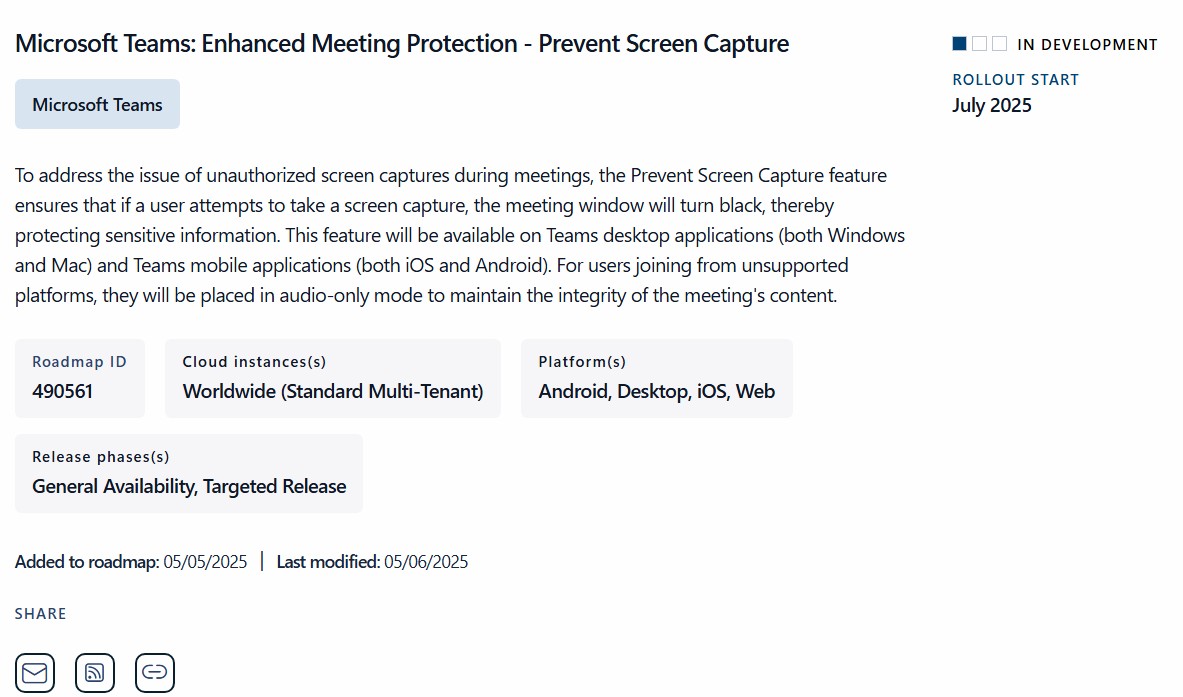
Task: Click the Android, Desktop, iOS, Web platforms value
Action: 656,391
